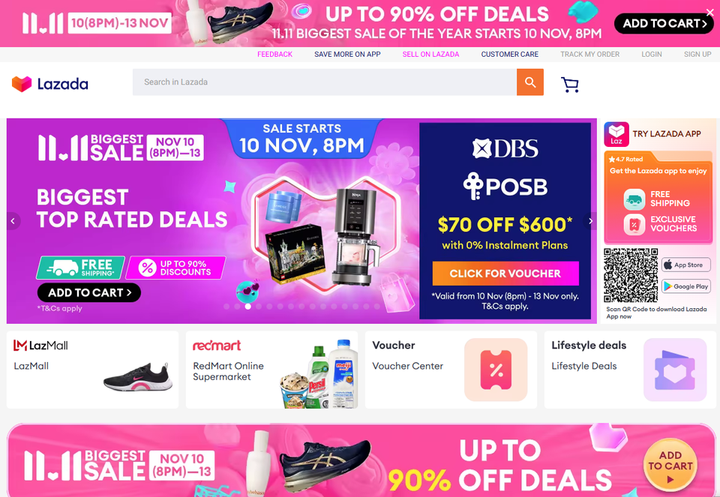Viewport: 720px width, 497px height.
Task: Click the Laz app icon beside Try Lazada App
Action: pos(616,134)
